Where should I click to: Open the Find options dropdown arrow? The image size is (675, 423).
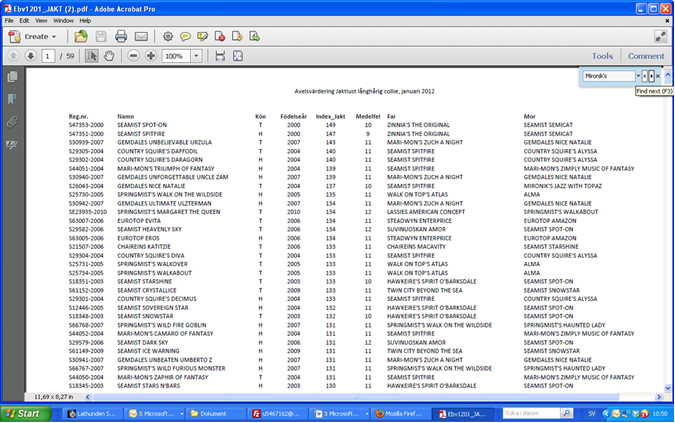pyautogui.click(x=637, y=76)
